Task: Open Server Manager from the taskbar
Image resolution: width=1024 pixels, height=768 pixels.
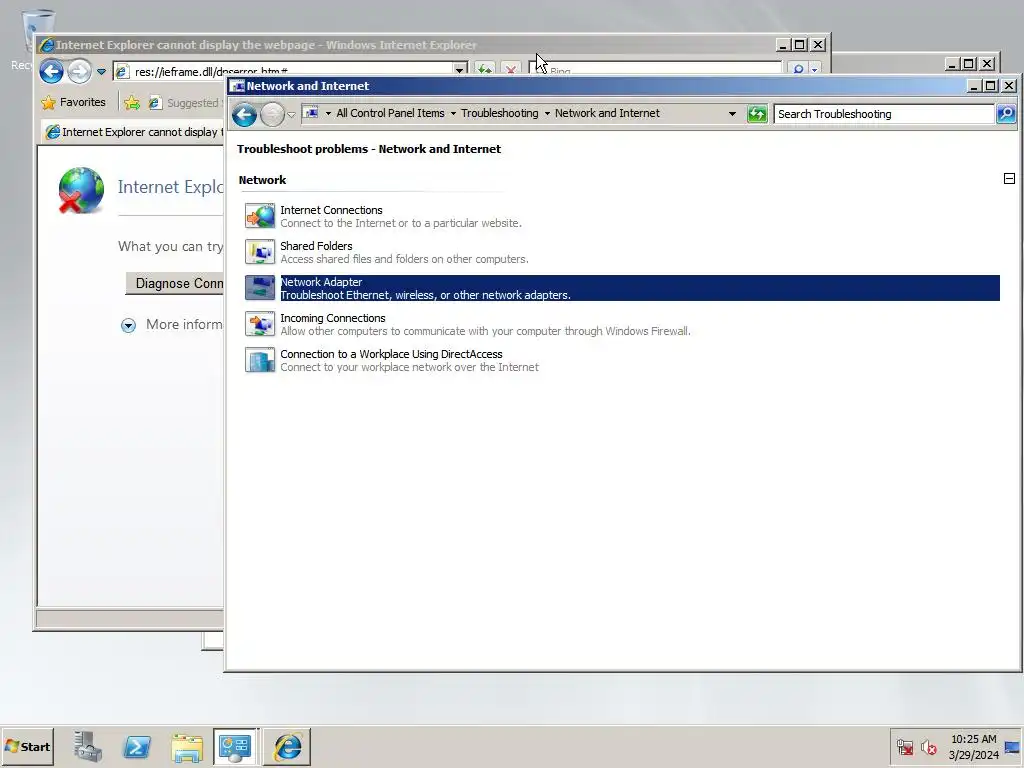Action: 88,746
